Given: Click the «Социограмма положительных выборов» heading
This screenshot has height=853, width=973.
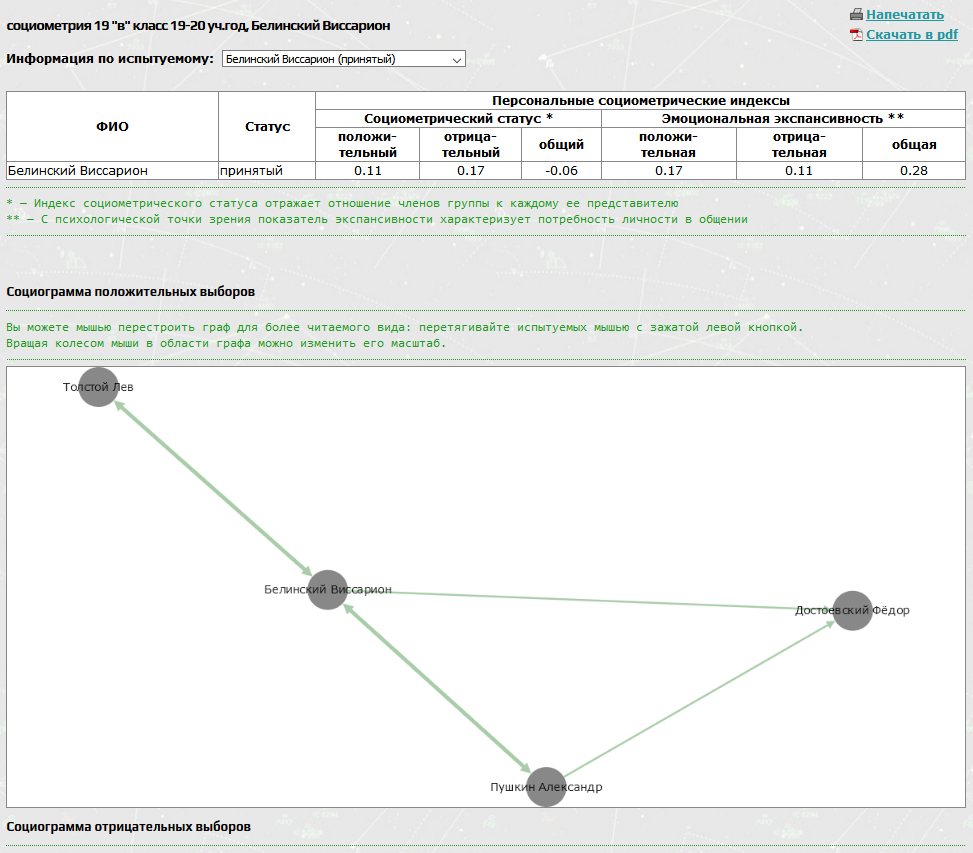Looking at the screenshot, I should pyautogui.click(x=130, y=292).
